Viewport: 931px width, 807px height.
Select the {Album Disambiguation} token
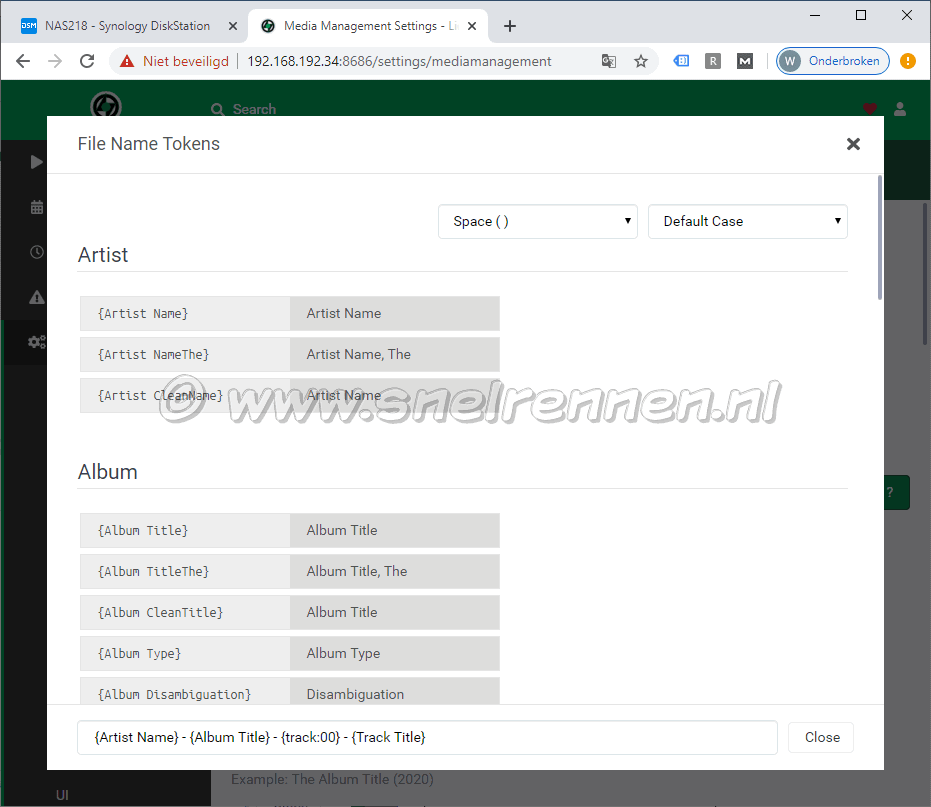click(185, 691)
